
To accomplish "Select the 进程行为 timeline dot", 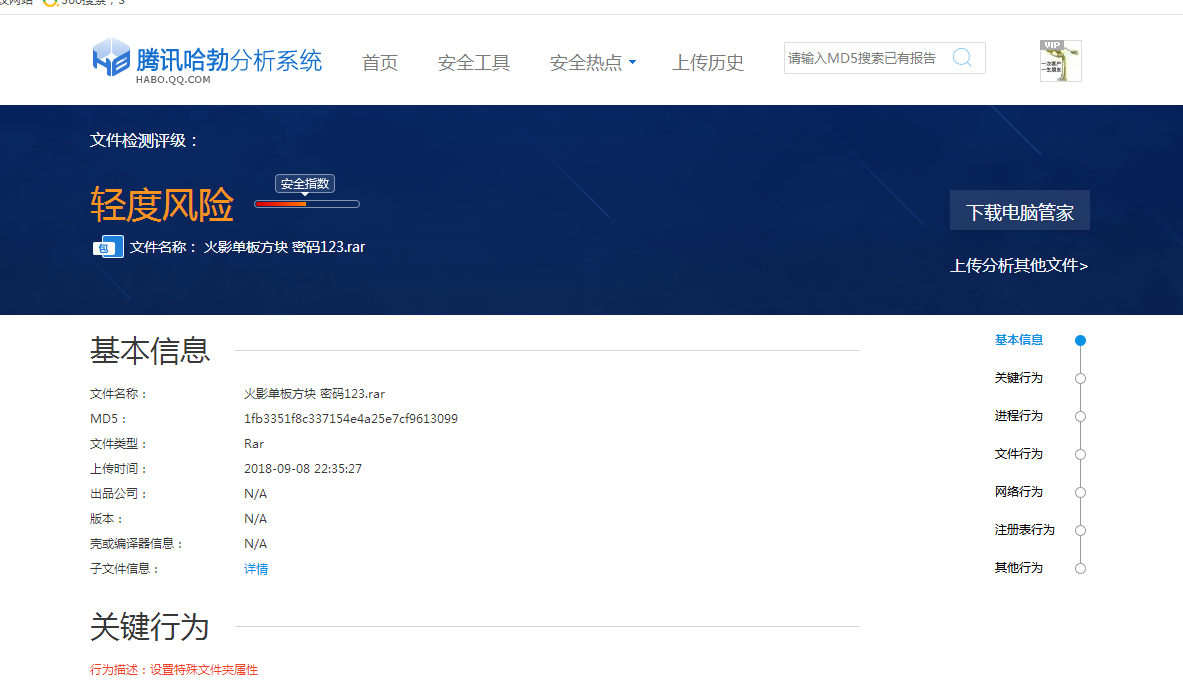I will [1080, 416].
